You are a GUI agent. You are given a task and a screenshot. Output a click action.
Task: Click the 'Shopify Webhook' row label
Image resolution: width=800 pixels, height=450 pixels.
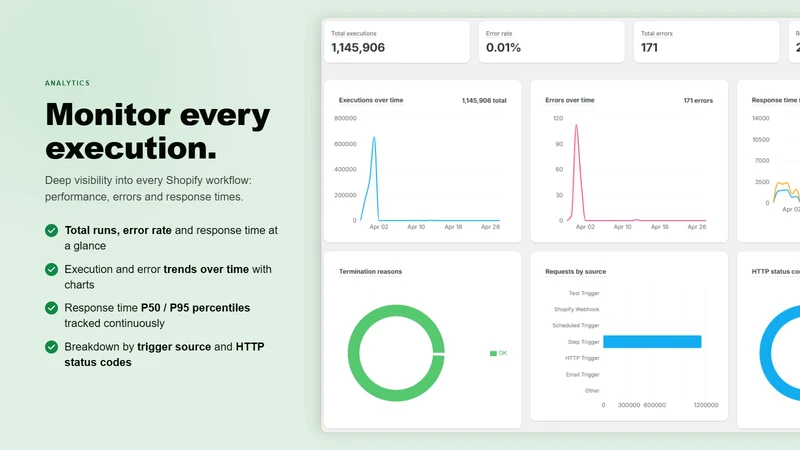(577, 309)
